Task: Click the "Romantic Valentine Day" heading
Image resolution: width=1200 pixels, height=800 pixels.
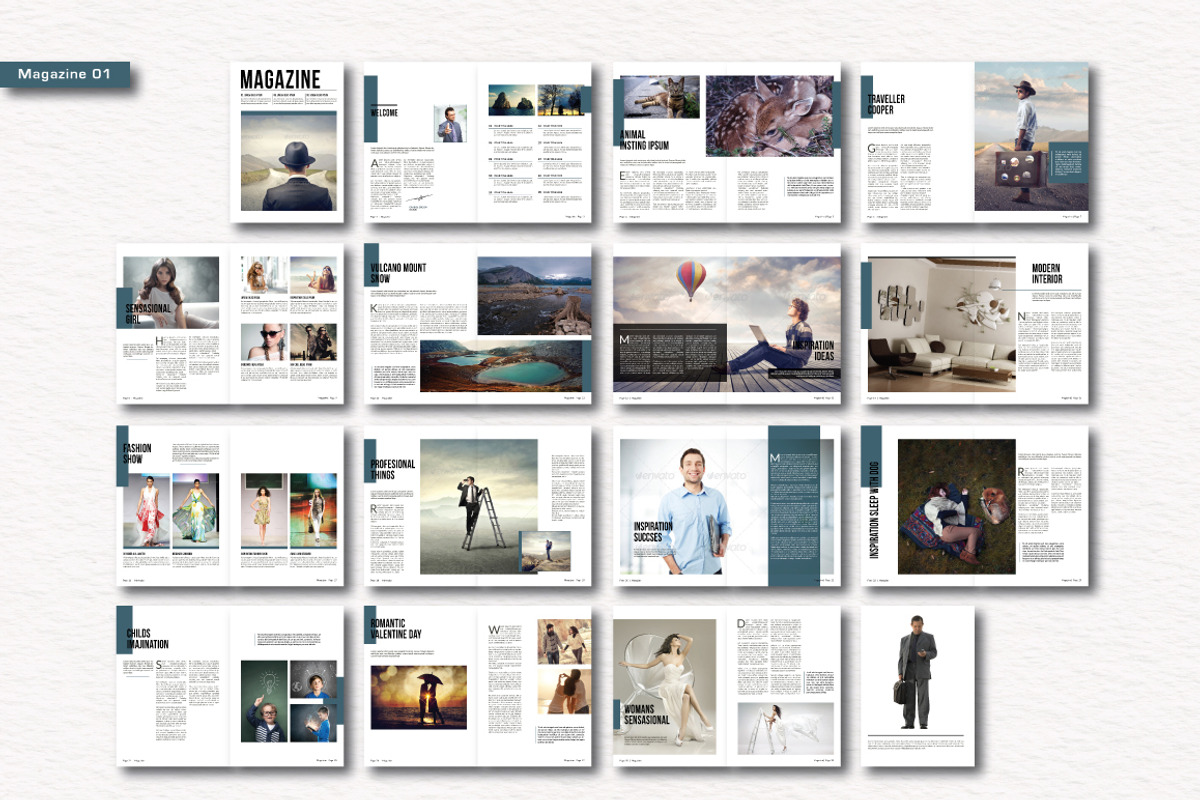Action: tap(397, 628)
